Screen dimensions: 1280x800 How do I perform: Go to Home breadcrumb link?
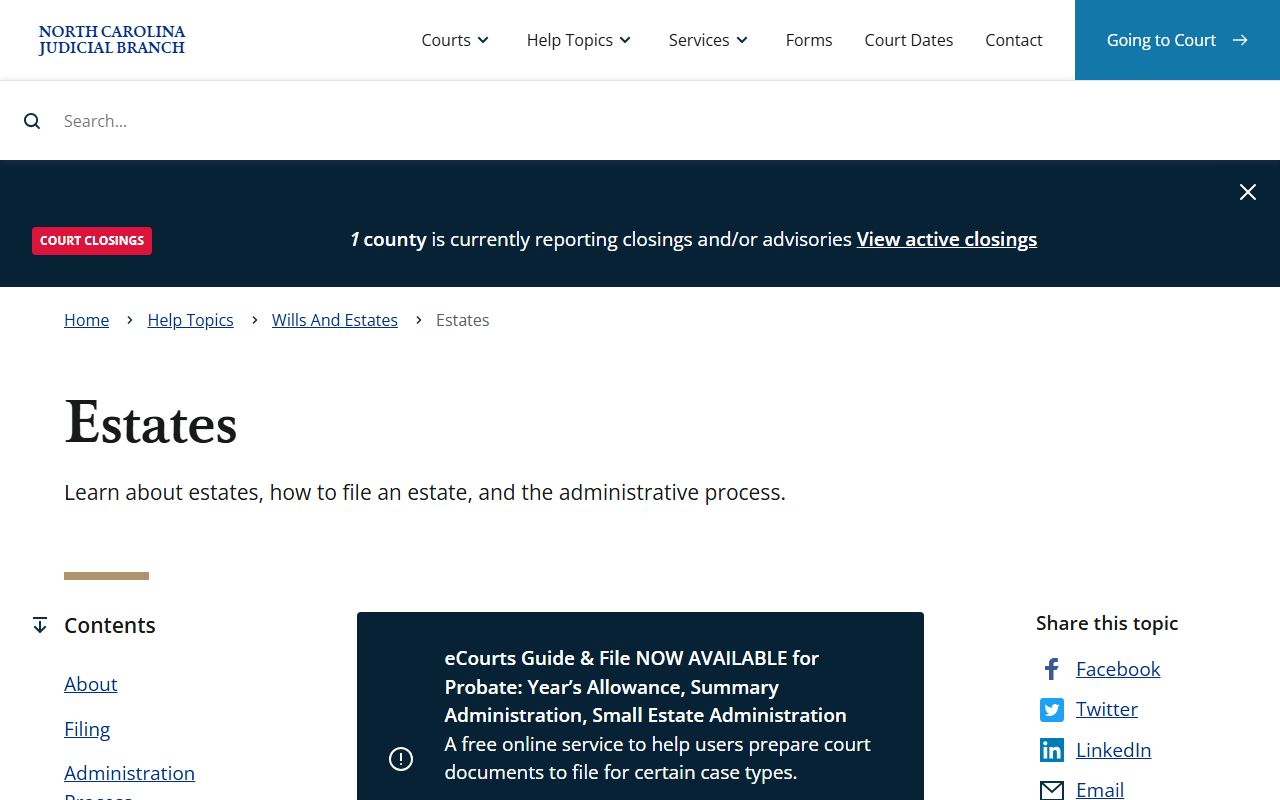[x=87, y=320]
